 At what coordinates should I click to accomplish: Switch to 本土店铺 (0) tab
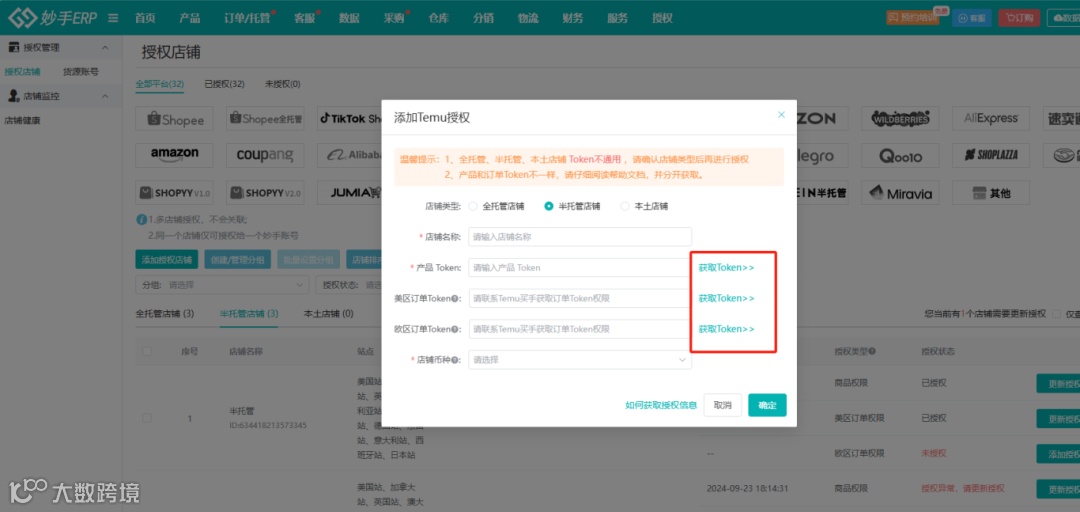(x=329, y=314)
